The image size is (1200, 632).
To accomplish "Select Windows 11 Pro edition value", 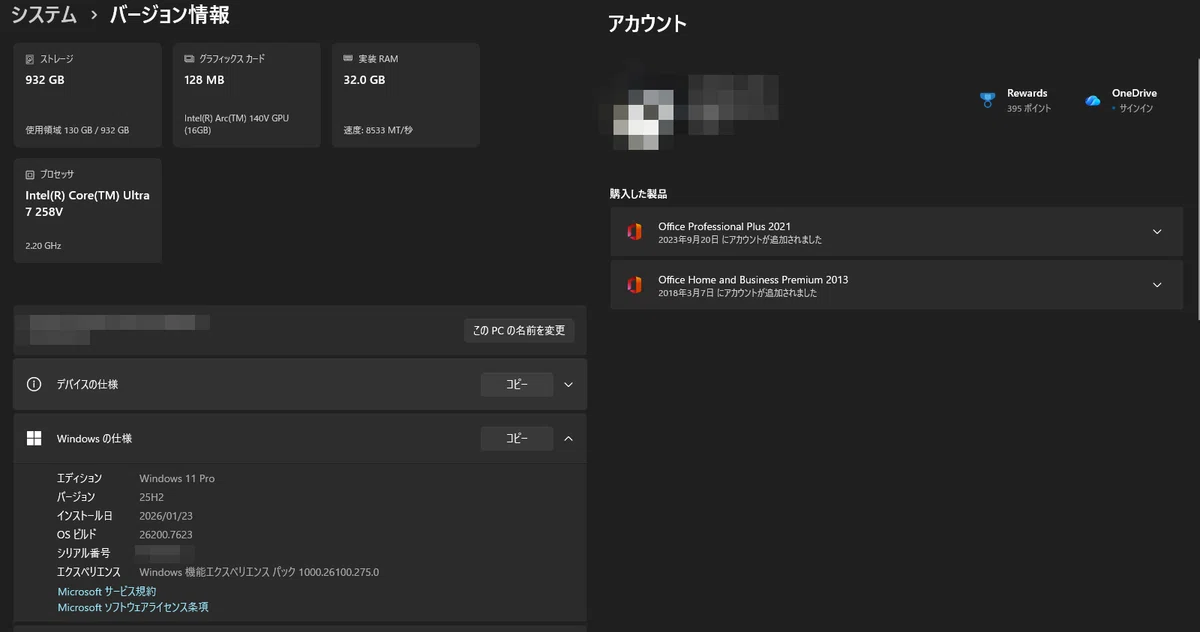I will click(177, 479).
